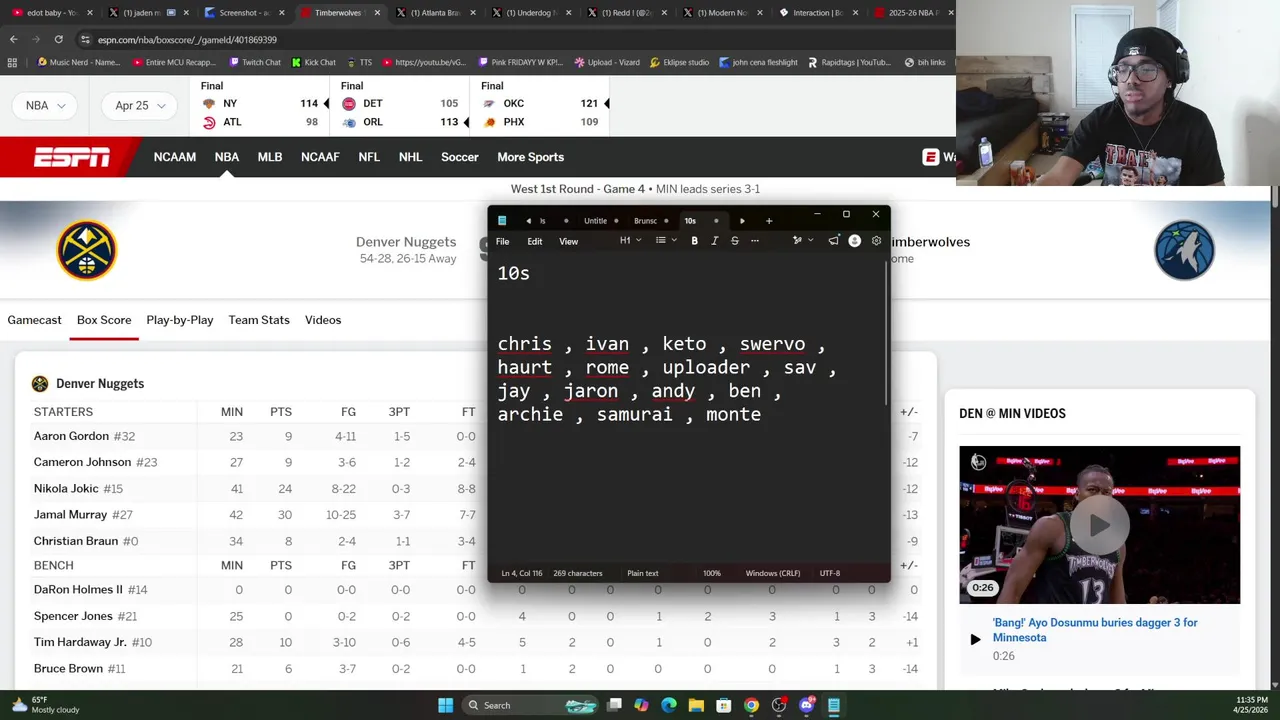Switch to the Atlanta Braves browser tab
Viewport: 1280px width, 720px height.
[436, 13]
